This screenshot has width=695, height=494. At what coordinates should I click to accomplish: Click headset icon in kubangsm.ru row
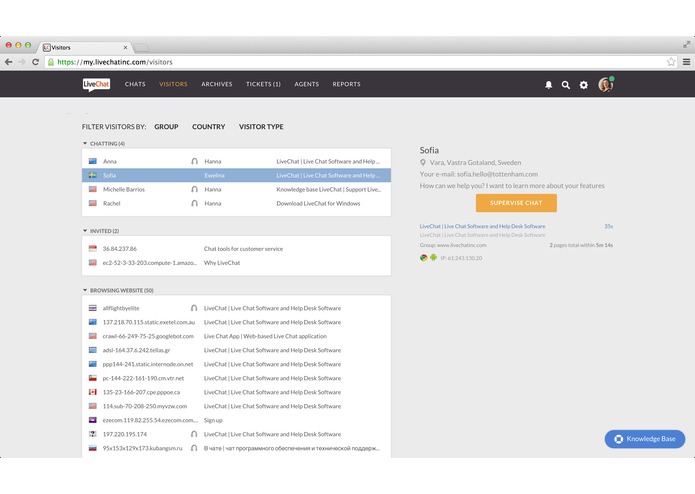(x=194, y=448)
